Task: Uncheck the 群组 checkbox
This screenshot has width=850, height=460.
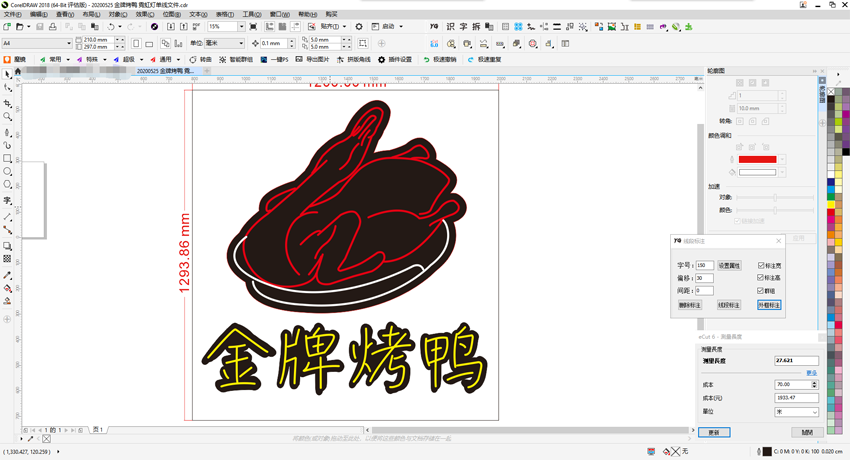Action: coord(761,291)
